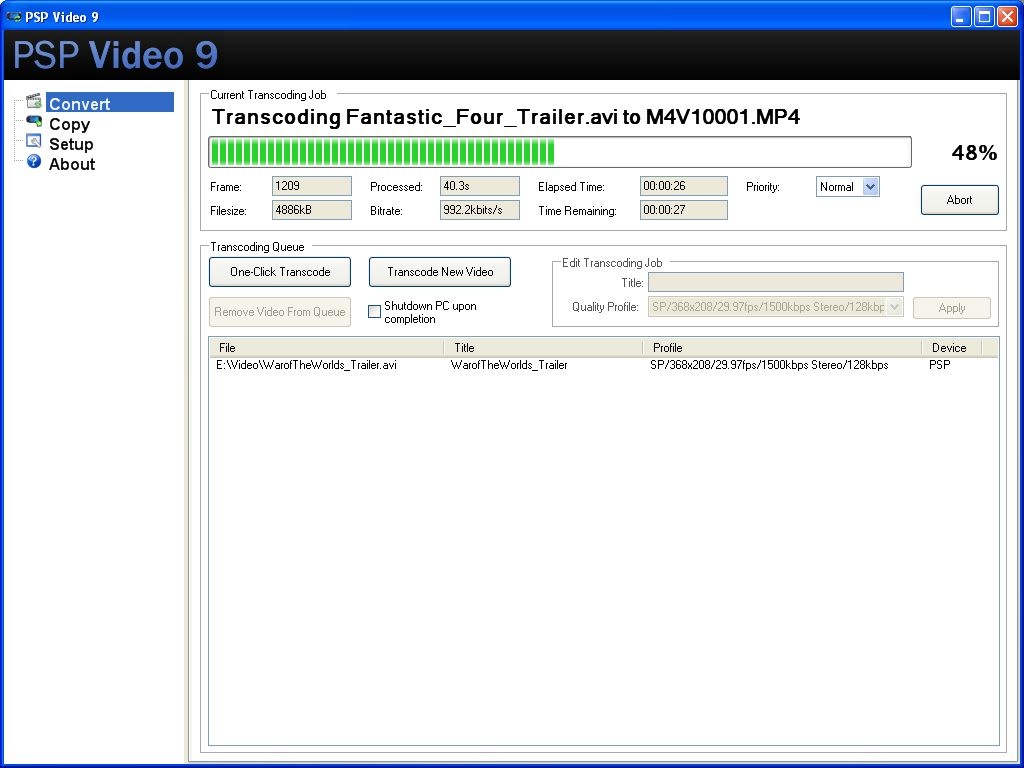Expand the Quality Profile dropdown
The width and height of the screenshot is (1024, 768).
(x=894, y=307)
